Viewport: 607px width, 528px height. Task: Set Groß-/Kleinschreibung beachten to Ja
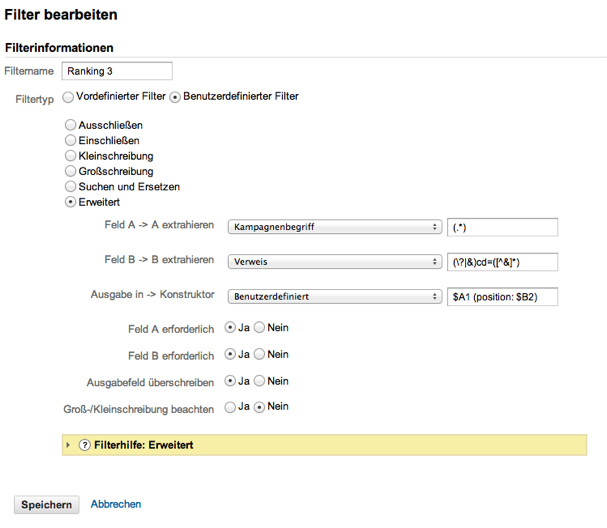[231, 407]
